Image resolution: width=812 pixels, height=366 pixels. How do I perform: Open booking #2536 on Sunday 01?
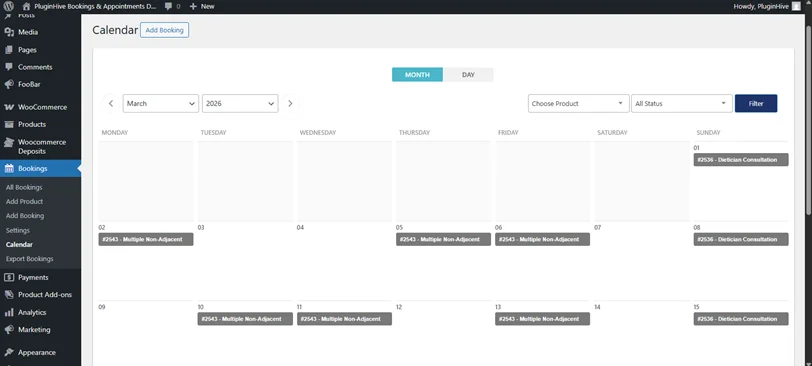tap(741, 160)
